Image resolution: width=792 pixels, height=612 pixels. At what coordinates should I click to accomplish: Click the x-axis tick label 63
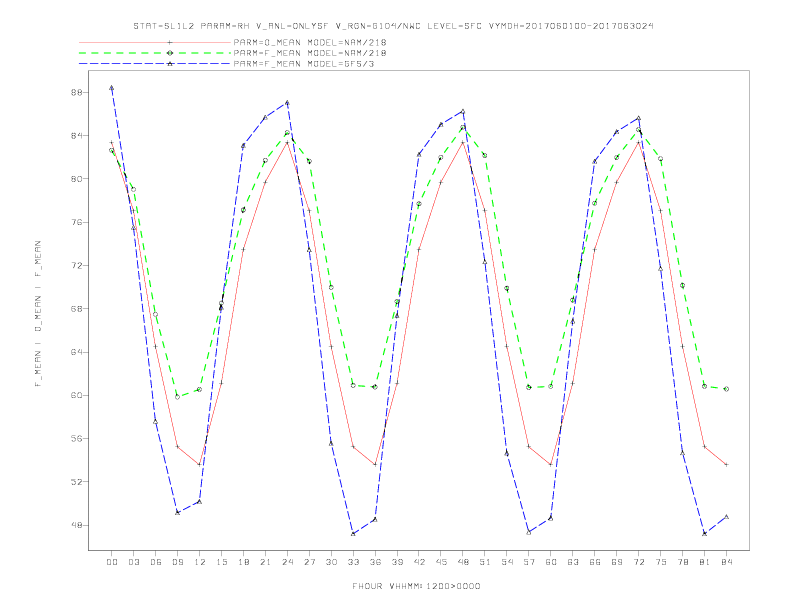click(573, 562)
